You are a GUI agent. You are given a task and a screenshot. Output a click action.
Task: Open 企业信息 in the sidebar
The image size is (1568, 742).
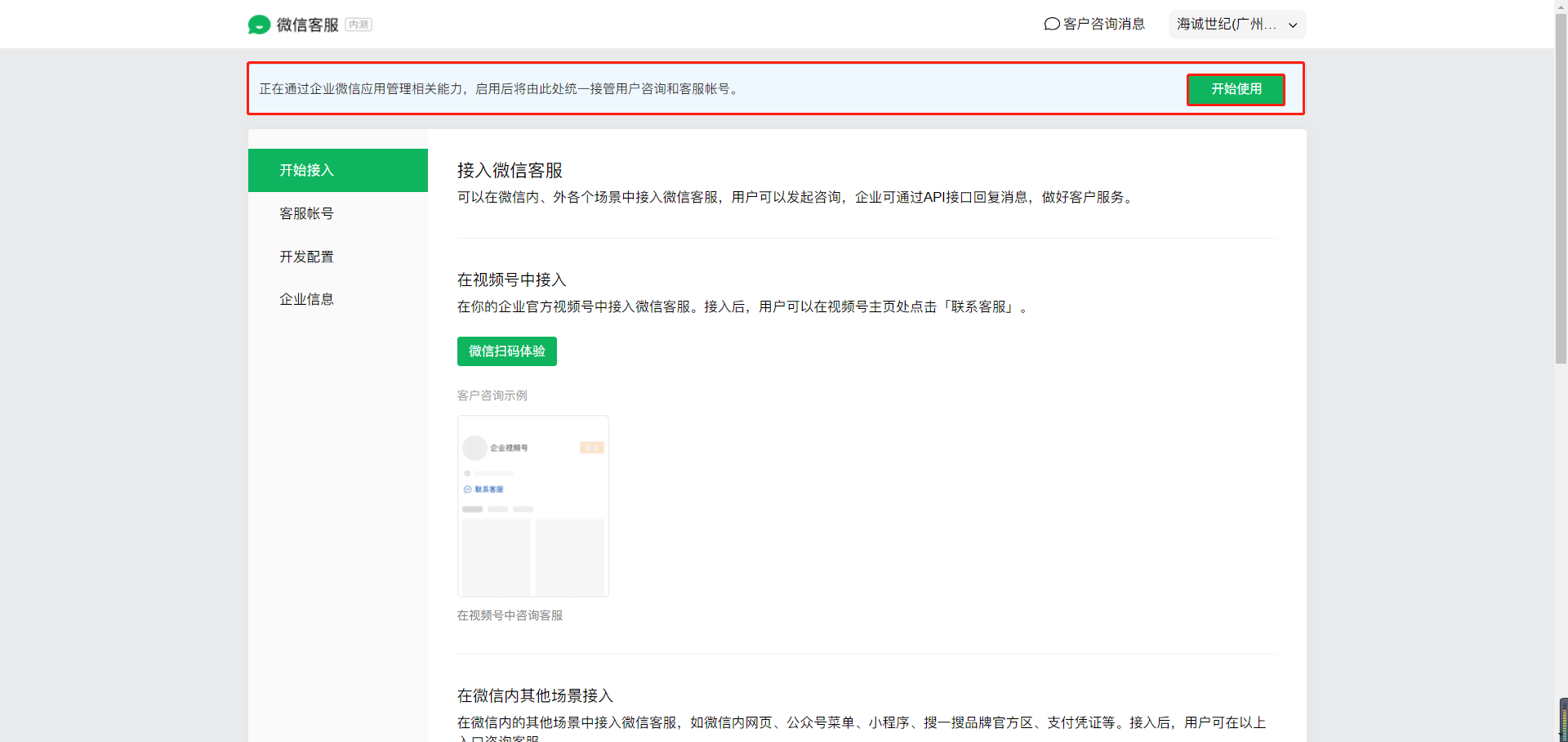tap(338, 299)
